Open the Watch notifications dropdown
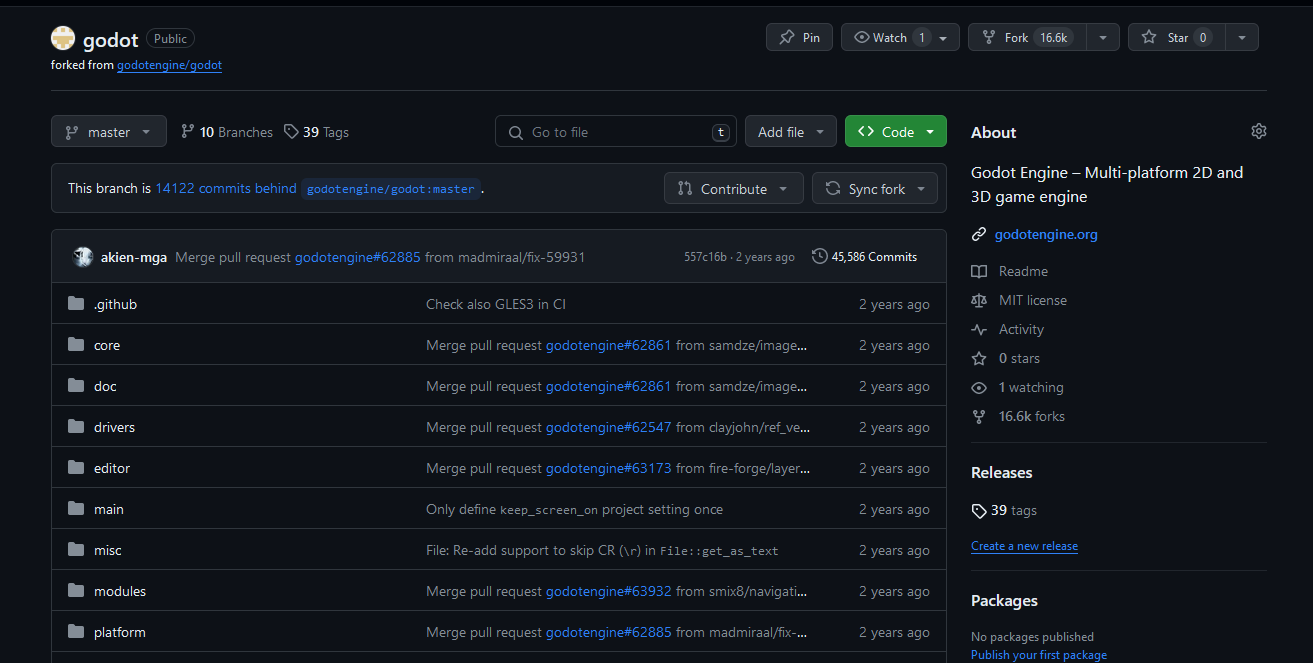 coord(900,37)
